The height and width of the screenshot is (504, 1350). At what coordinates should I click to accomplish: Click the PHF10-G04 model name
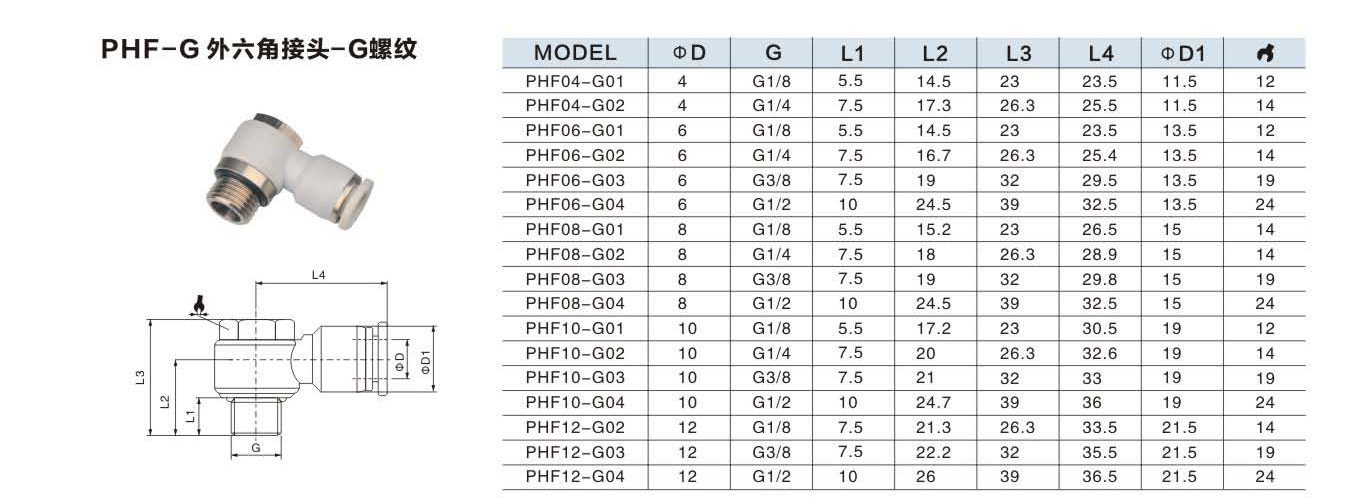point(575,402)
